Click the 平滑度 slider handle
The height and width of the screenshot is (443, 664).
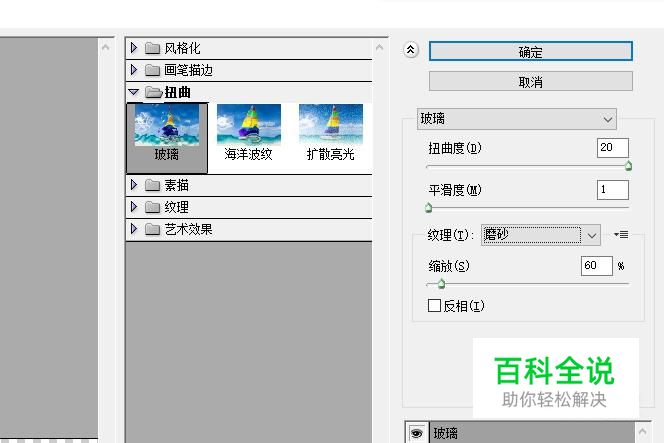click(429, 208)
